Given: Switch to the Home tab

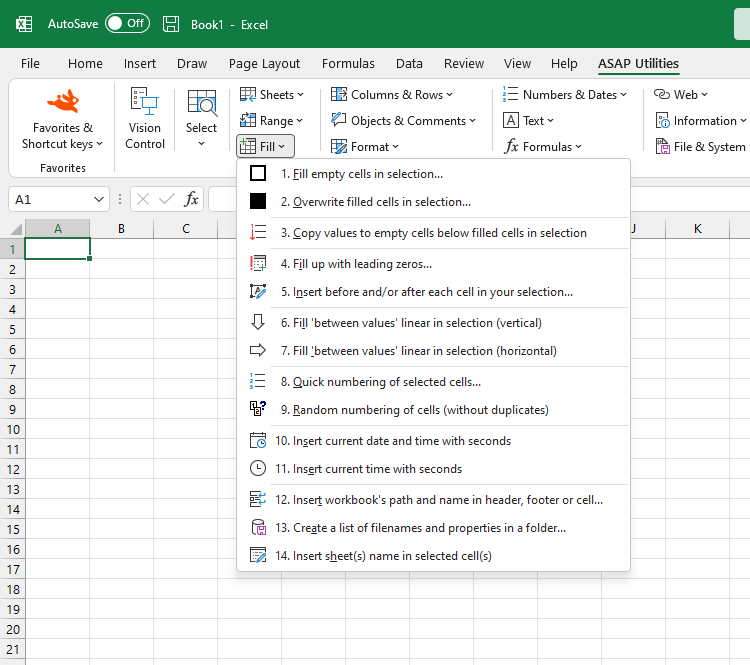Looking at the screenshot, I should (x=85, y=64).
